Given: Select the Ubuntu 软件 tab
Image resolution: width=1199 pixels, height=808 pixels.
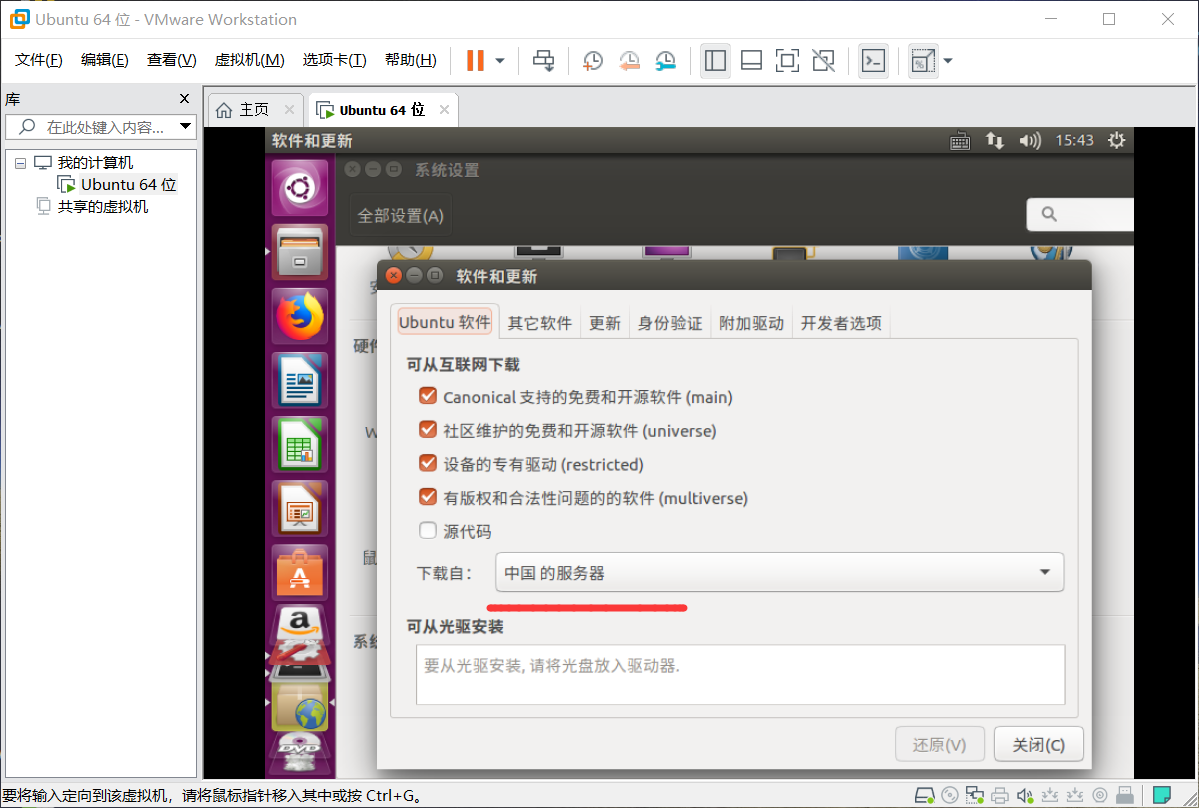Looking at the screenshot, I should [x=444, y=322].
